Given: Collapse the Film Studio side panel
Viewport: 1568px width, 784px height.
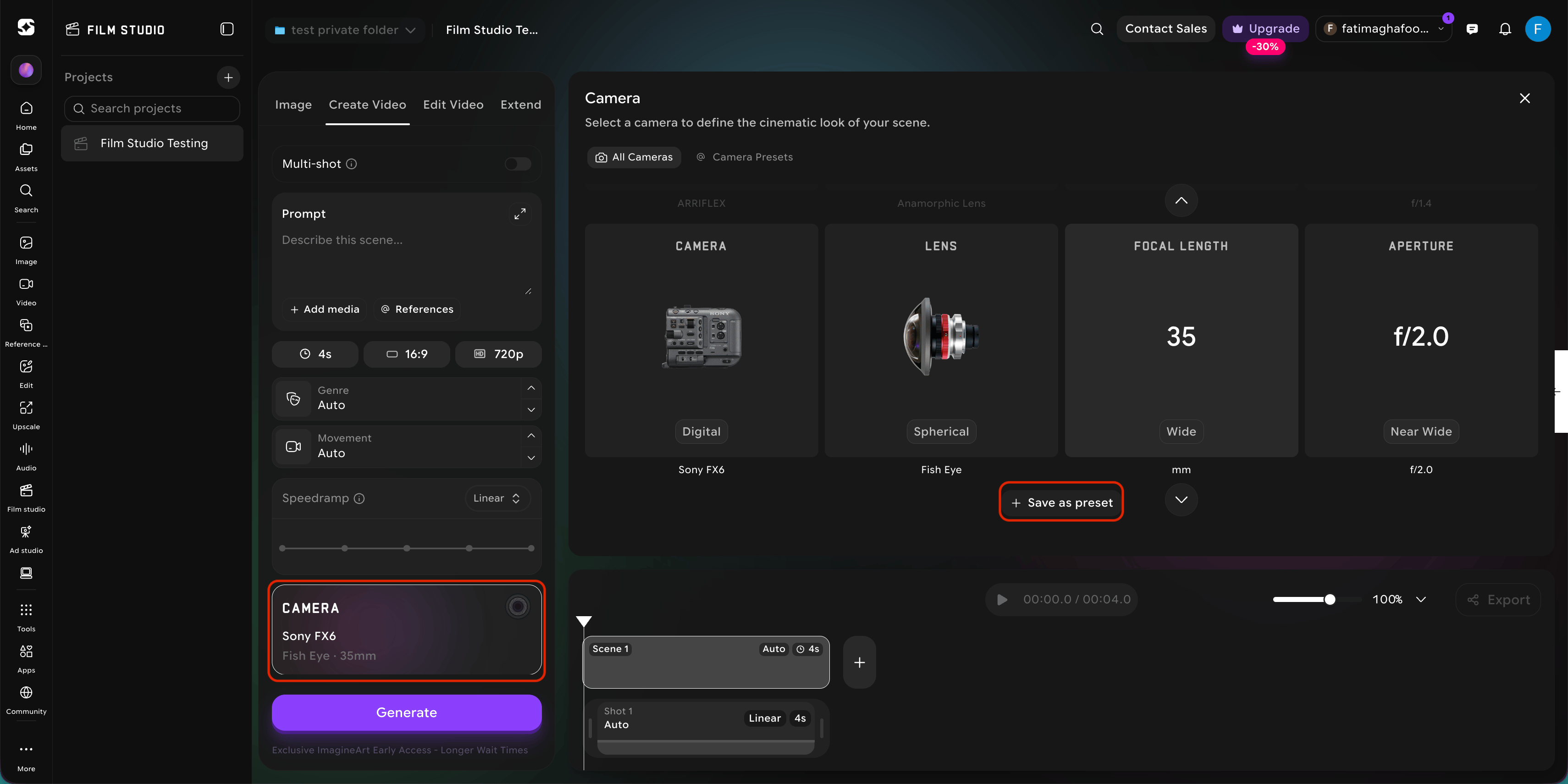Looking at the screenshot, I should [x=227, y=29].
